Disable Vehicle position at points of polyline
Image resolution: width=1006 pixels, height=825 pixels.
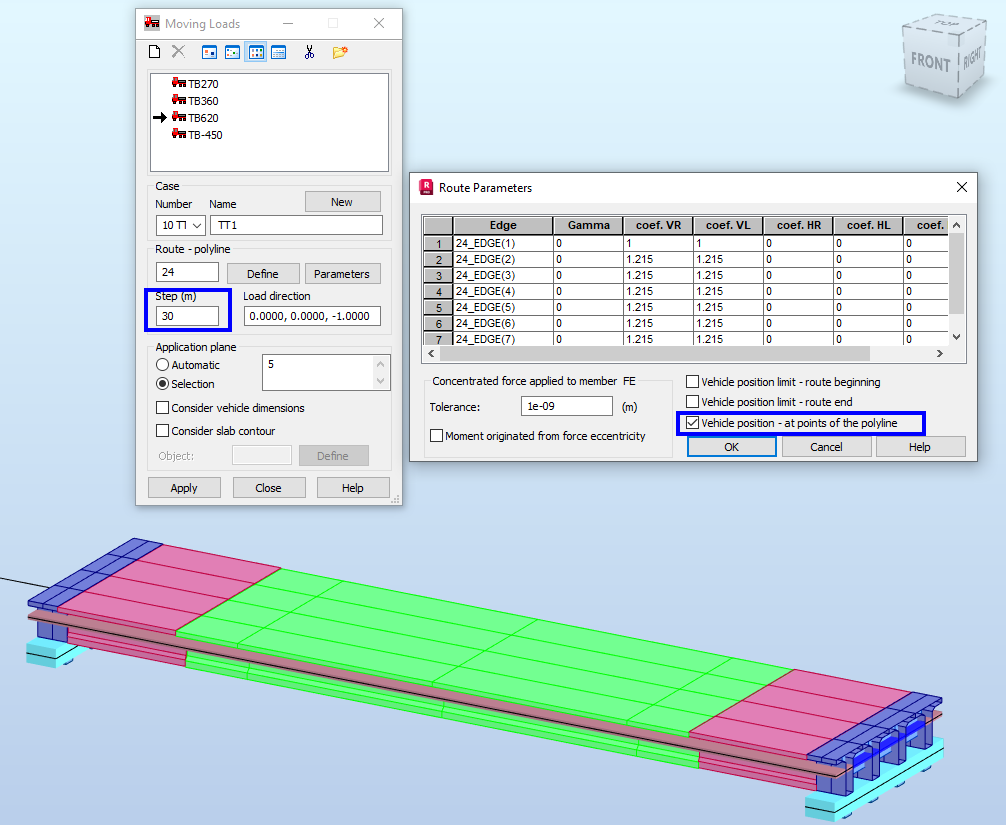692,424
